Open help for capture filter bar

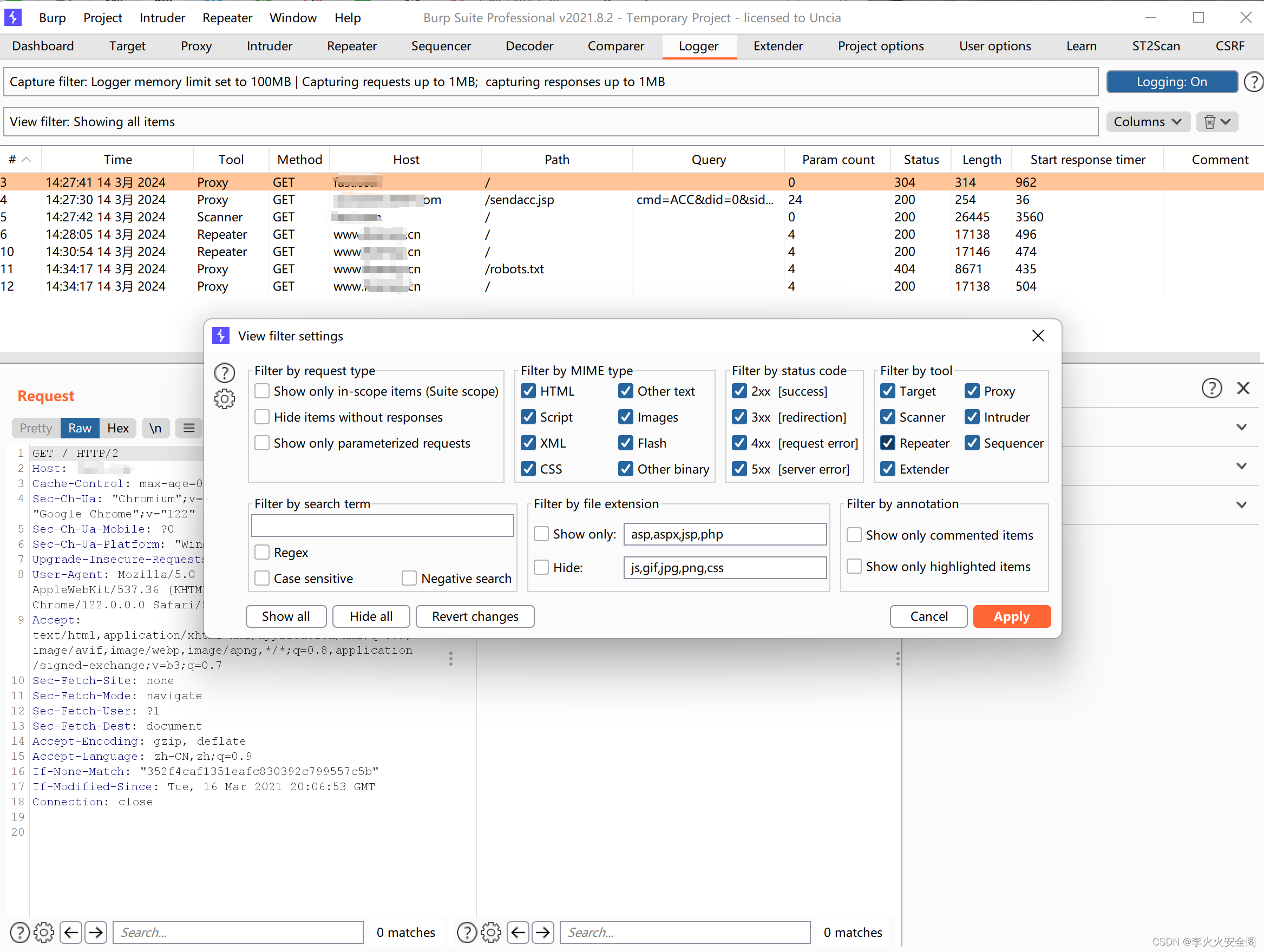pos(1254,82)
